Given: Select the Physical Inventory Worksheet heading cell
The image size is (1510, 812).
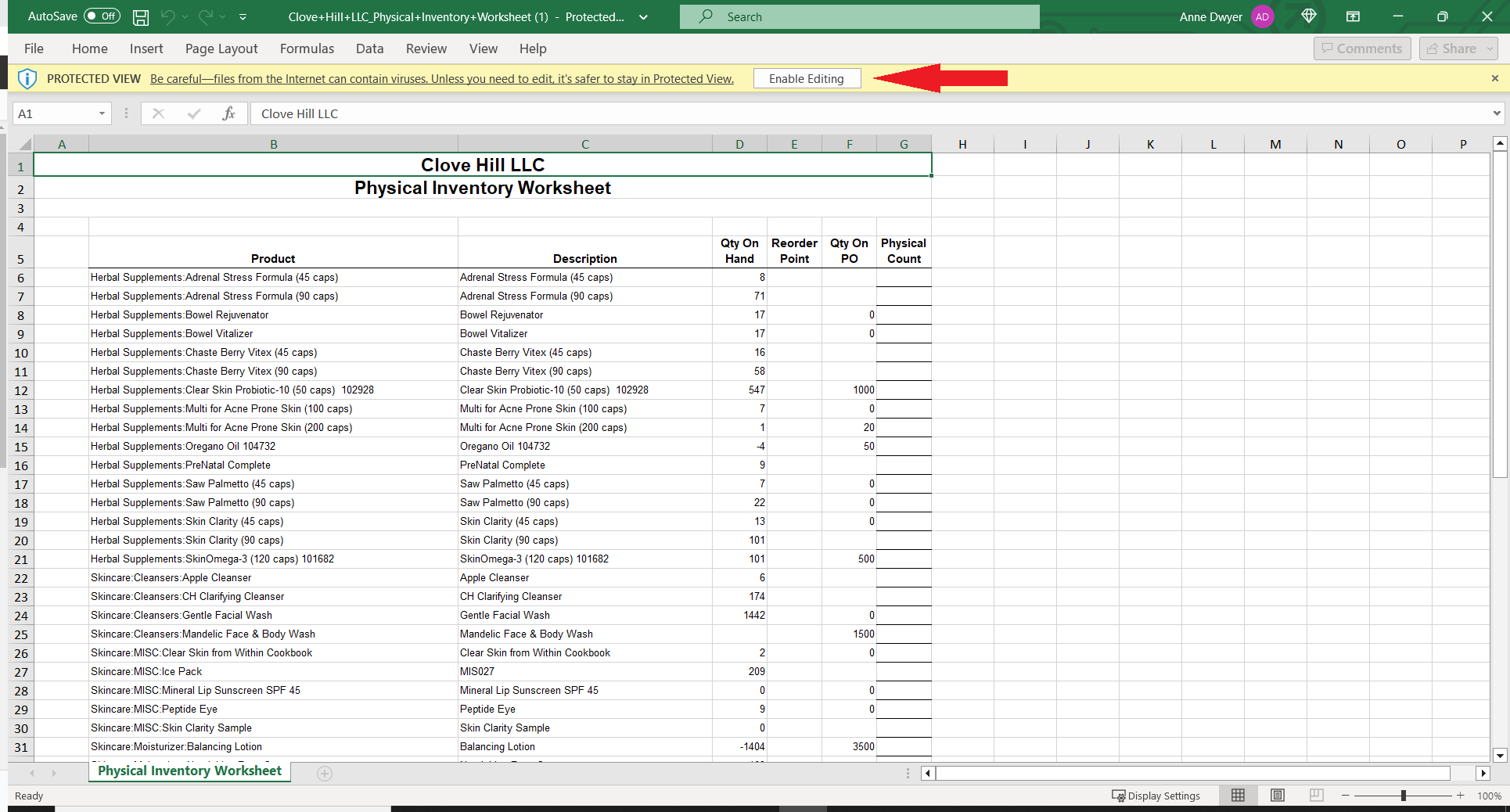Looking at the screenshot, I should click(483, 188).
